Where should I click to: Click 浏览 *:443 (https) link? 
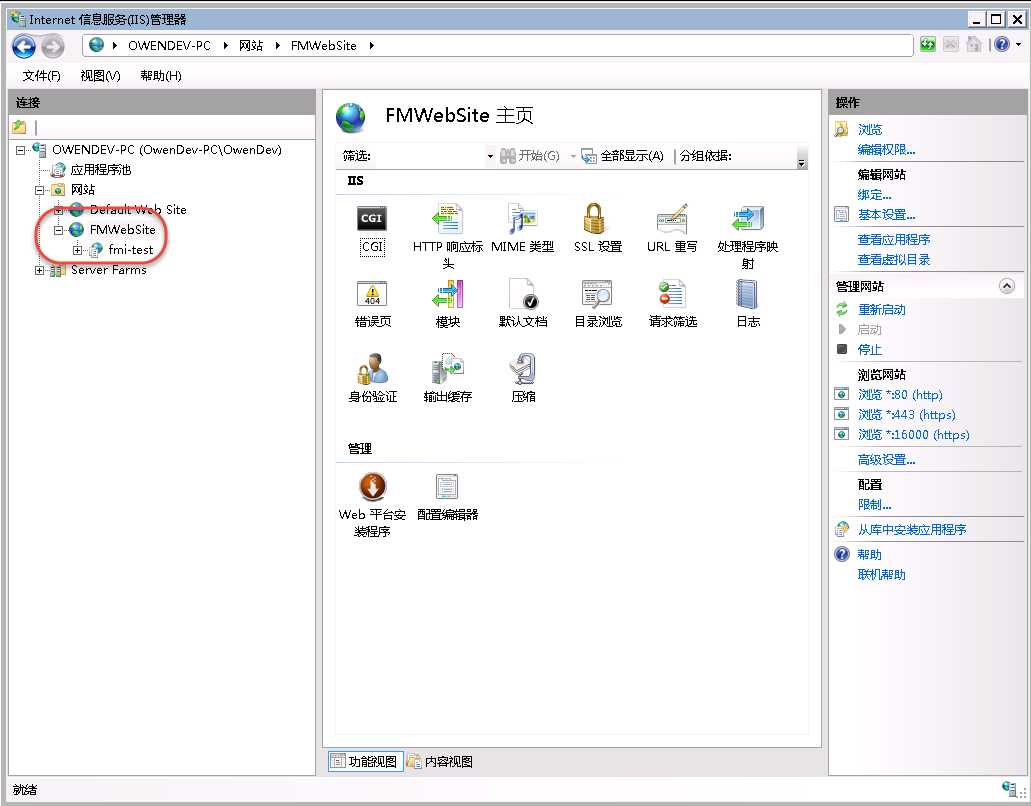tap(906, 415)
